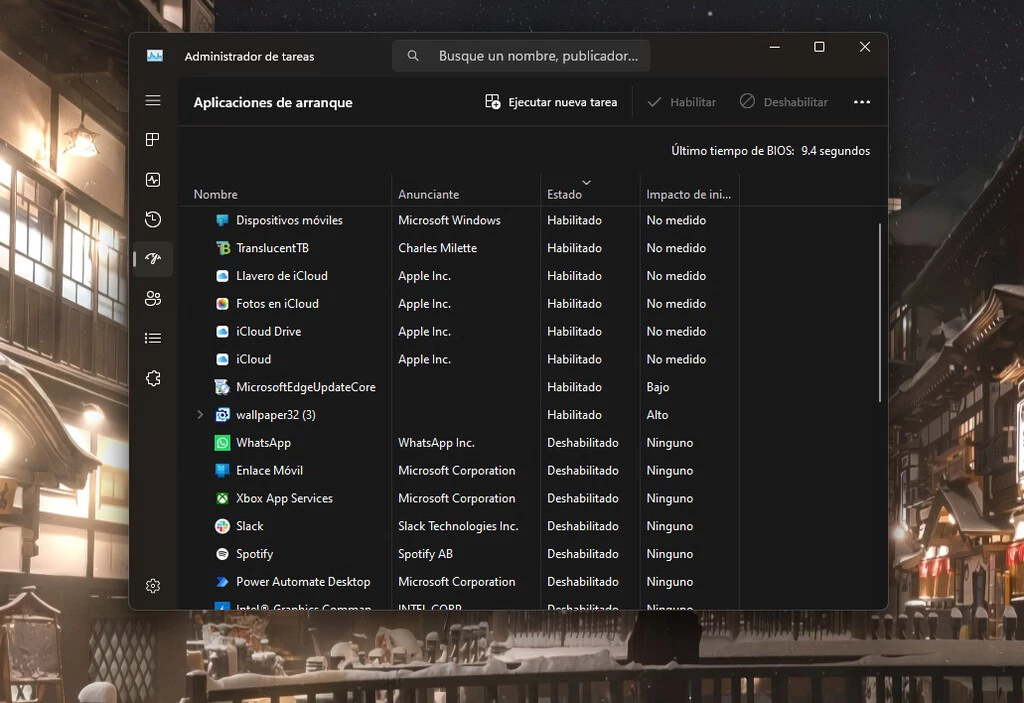This screenshot has height=703, width=1024.
Task: Click the Enlace Móvil app icon
Action: [223, 470]
